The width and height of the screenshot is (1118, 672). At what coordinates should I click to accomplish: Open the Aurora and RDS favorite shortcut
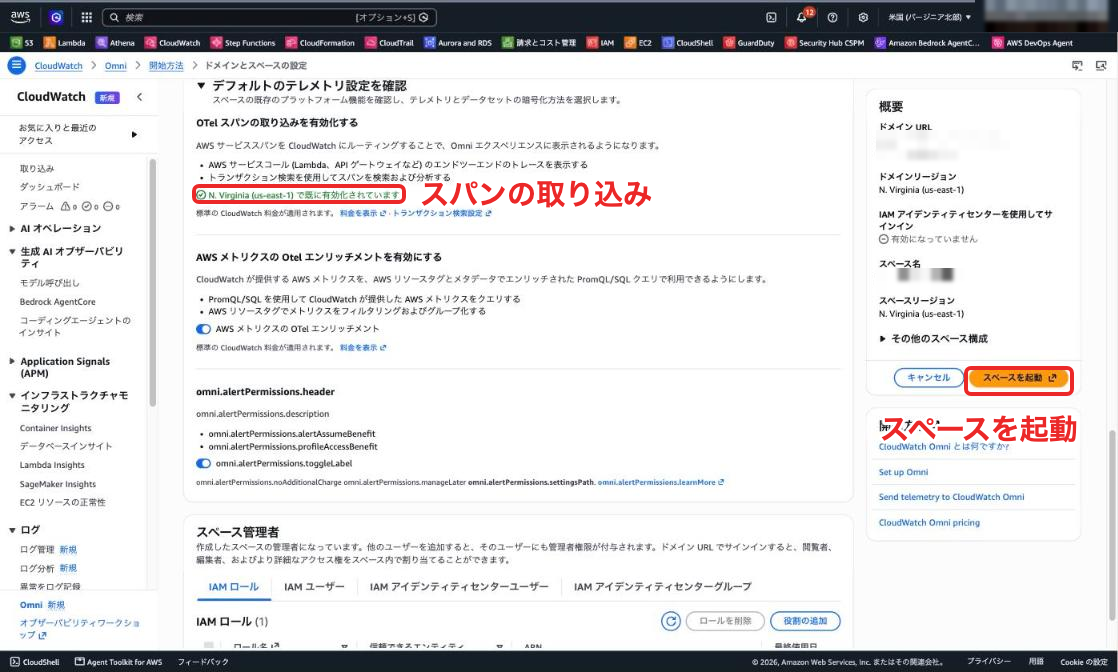(458, 43)
